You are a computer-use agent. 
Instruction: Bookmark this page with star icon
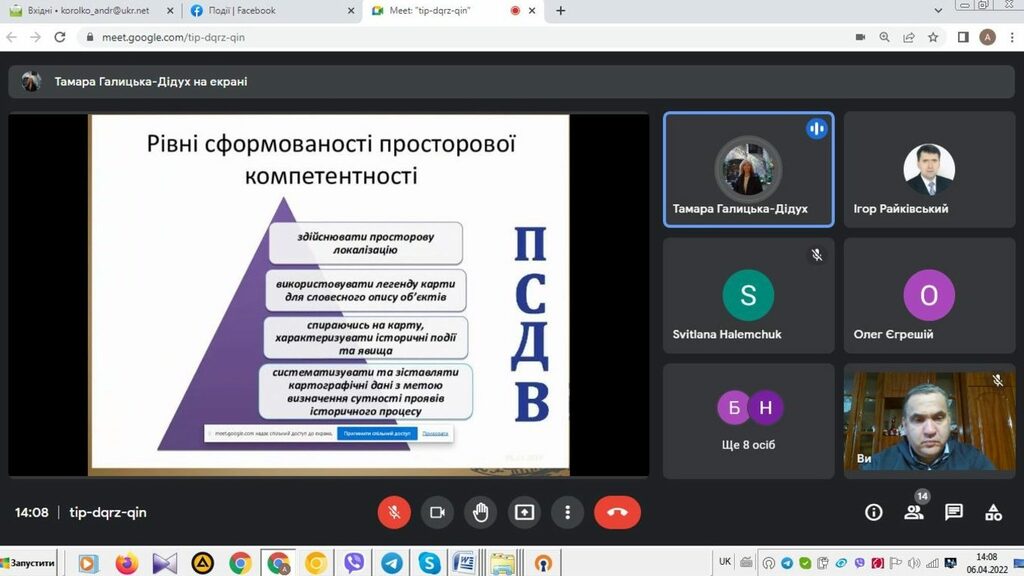click(x=933, y=37)
